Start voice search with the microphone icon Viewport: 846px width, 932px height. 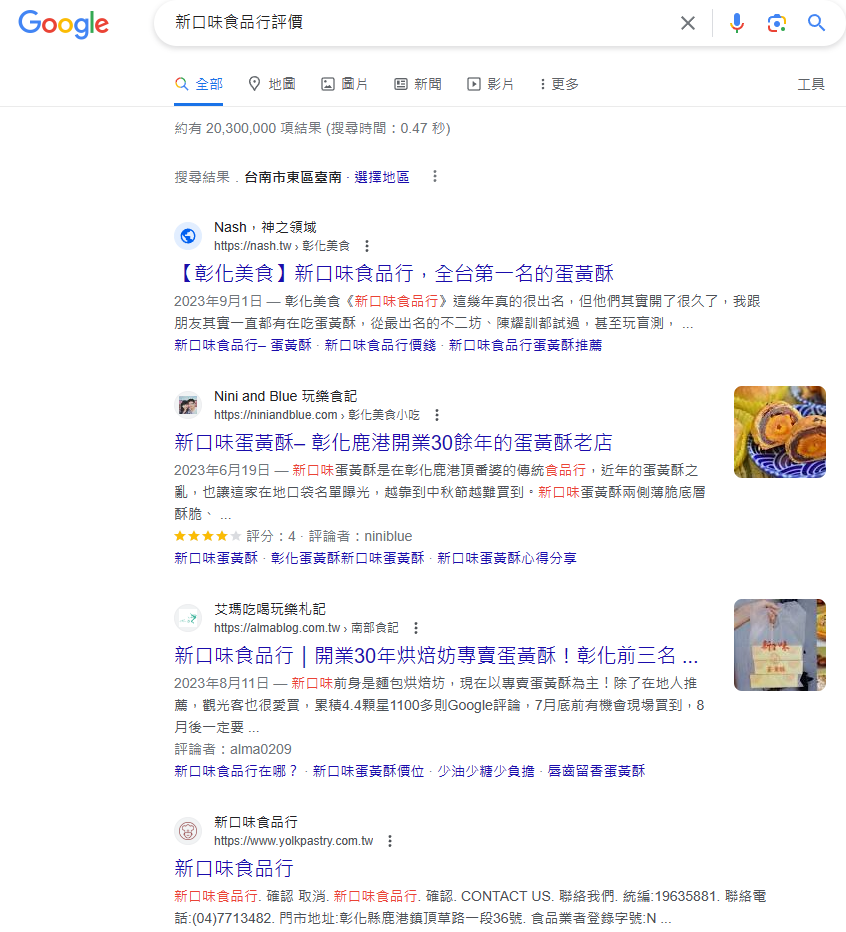[737, 23]
